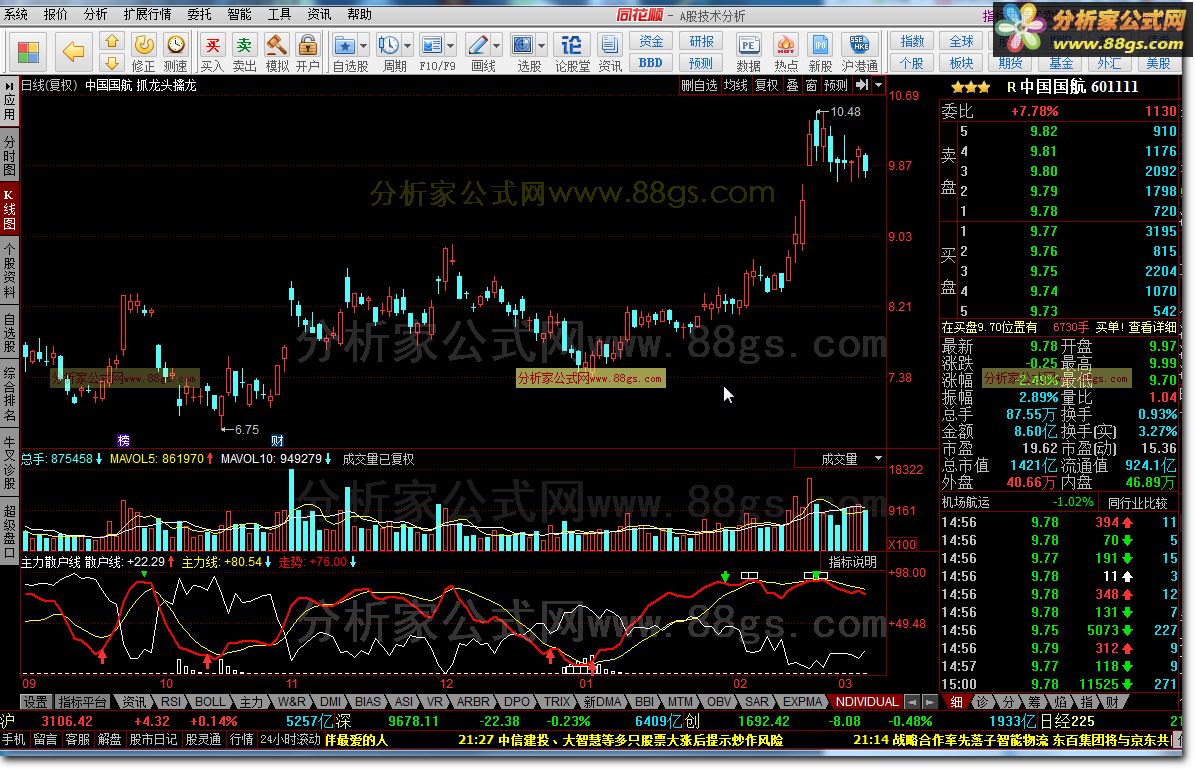The width and height of the screenshot is (1195, 769).
Task: Click the 指标说明 indicator description button
Action: click(853, 562)
